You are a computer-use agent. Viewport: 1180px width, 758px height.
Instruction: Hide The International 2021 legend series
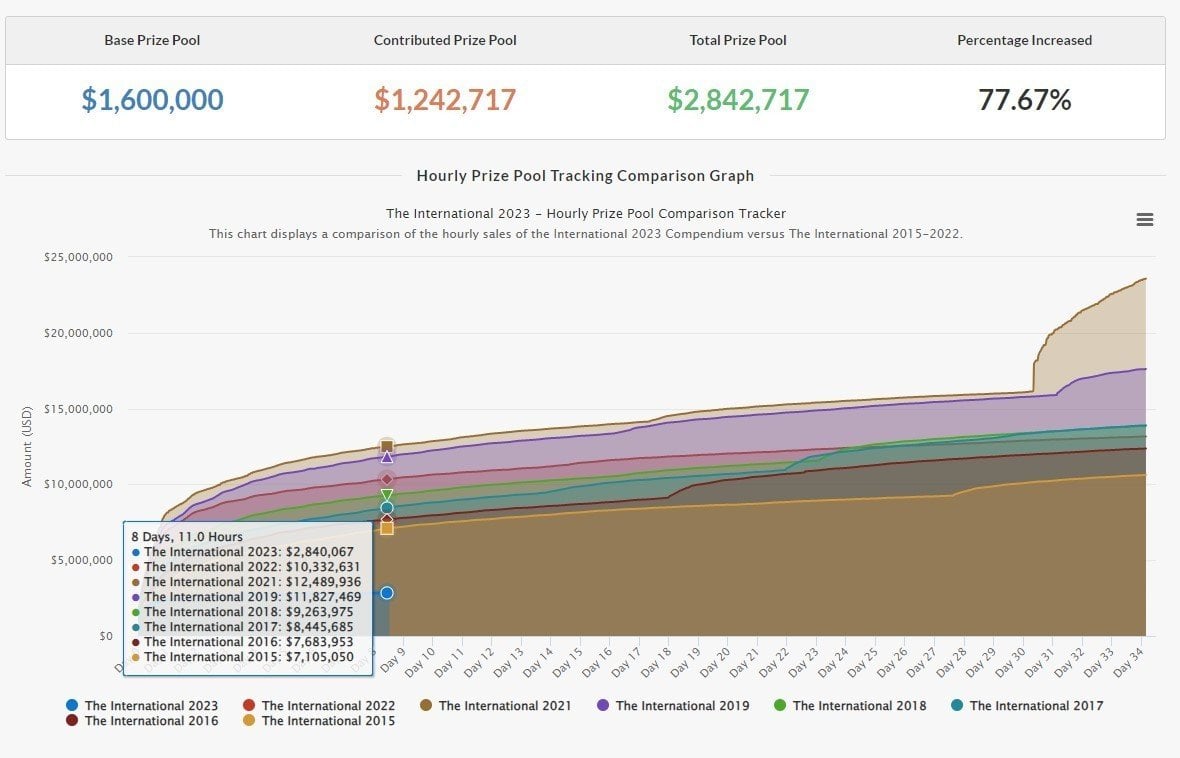click(496, 705)
